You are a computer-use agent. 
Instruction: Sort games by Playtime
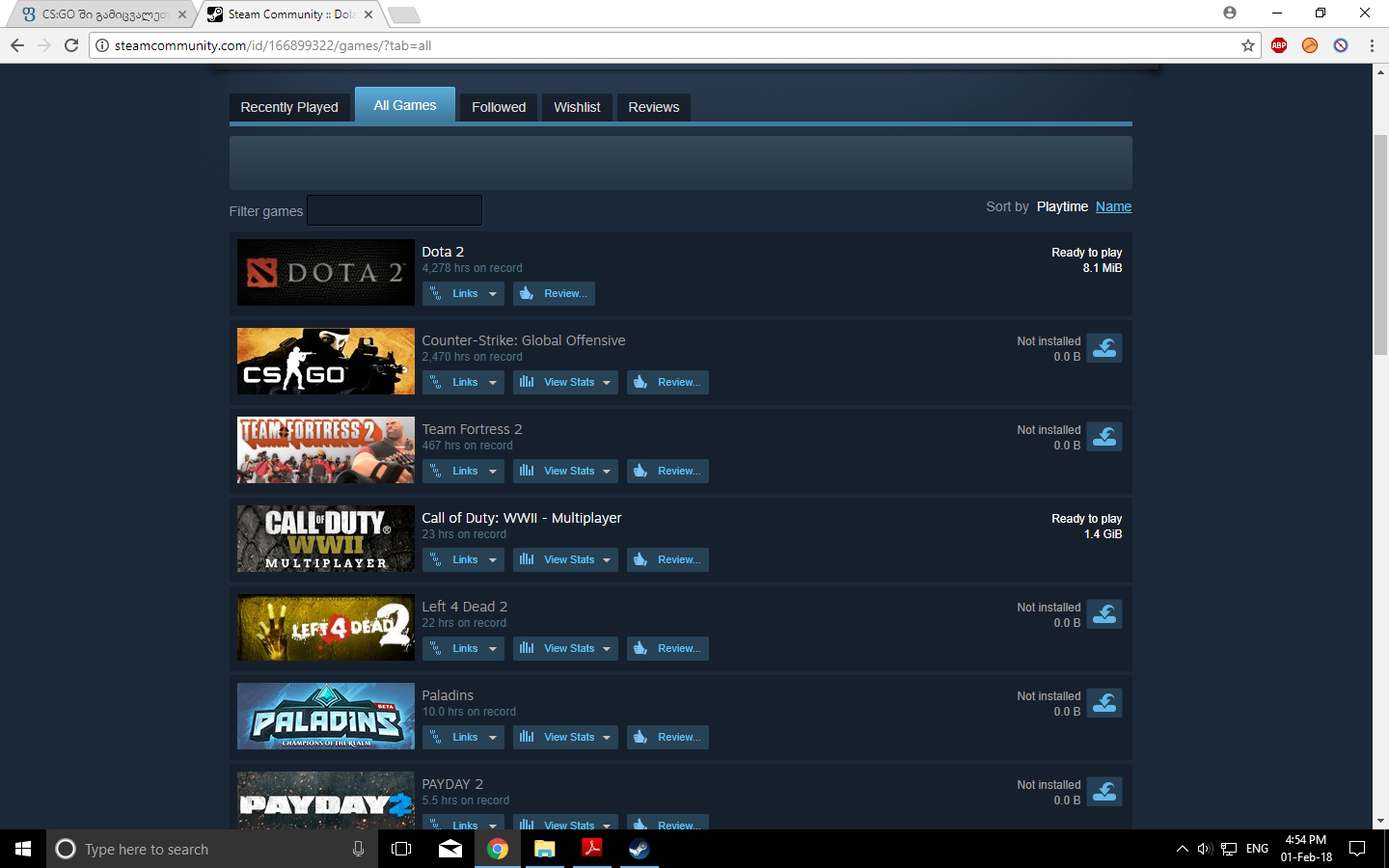click(x=1062, y=206)
